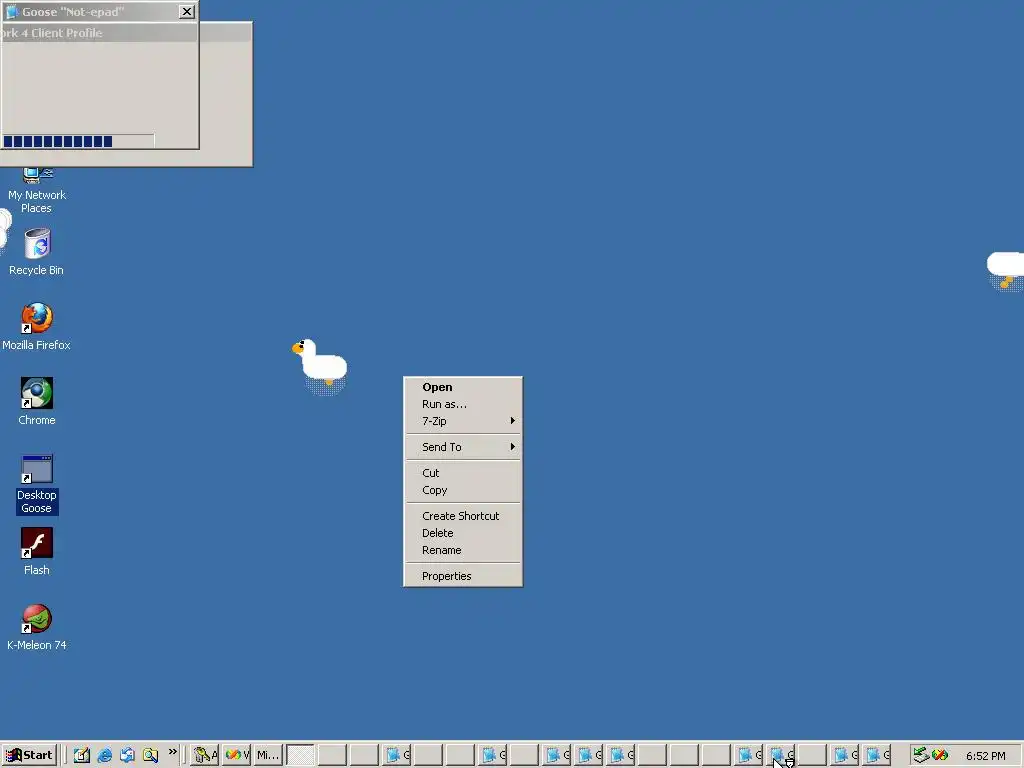Click the magnifier folder quick launch icon
Viewport: 1024px width, 768px height.
(150, 756)
